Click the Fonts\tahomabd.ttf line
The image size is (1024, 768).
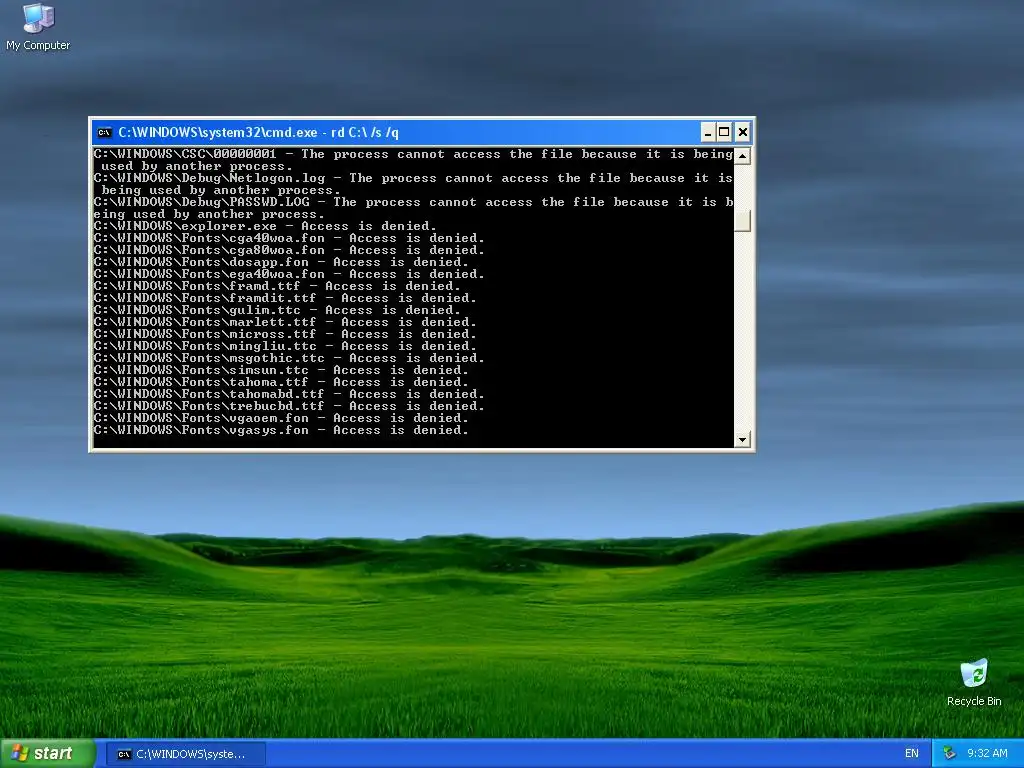point(289,394)
